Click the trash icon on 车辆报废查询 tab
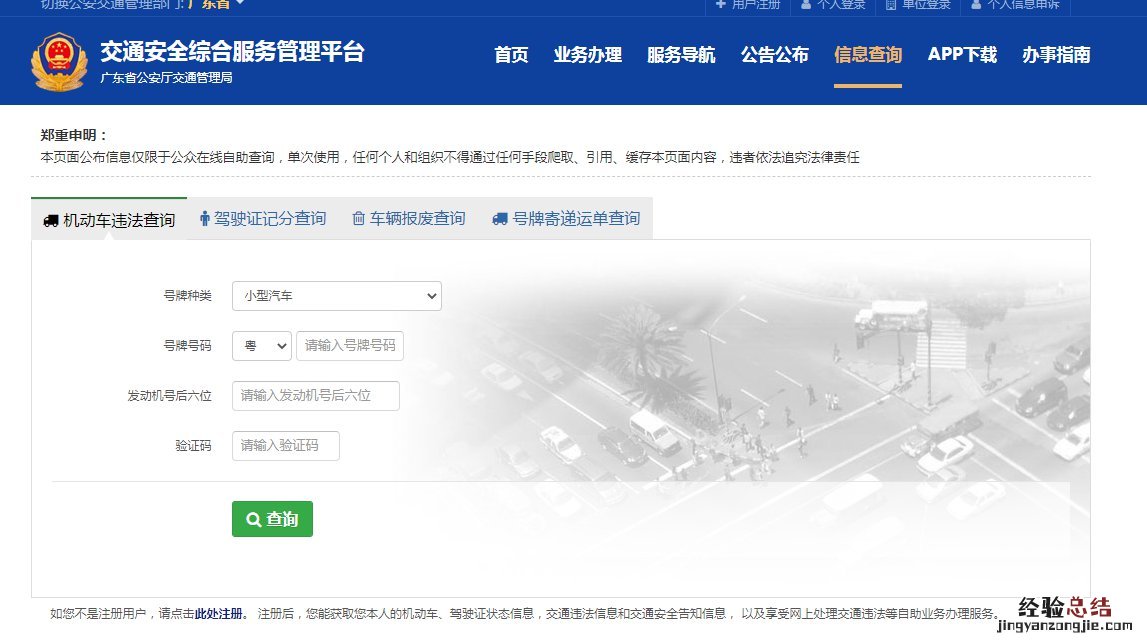The image size is (1147, 644). [x=358, y=218]
